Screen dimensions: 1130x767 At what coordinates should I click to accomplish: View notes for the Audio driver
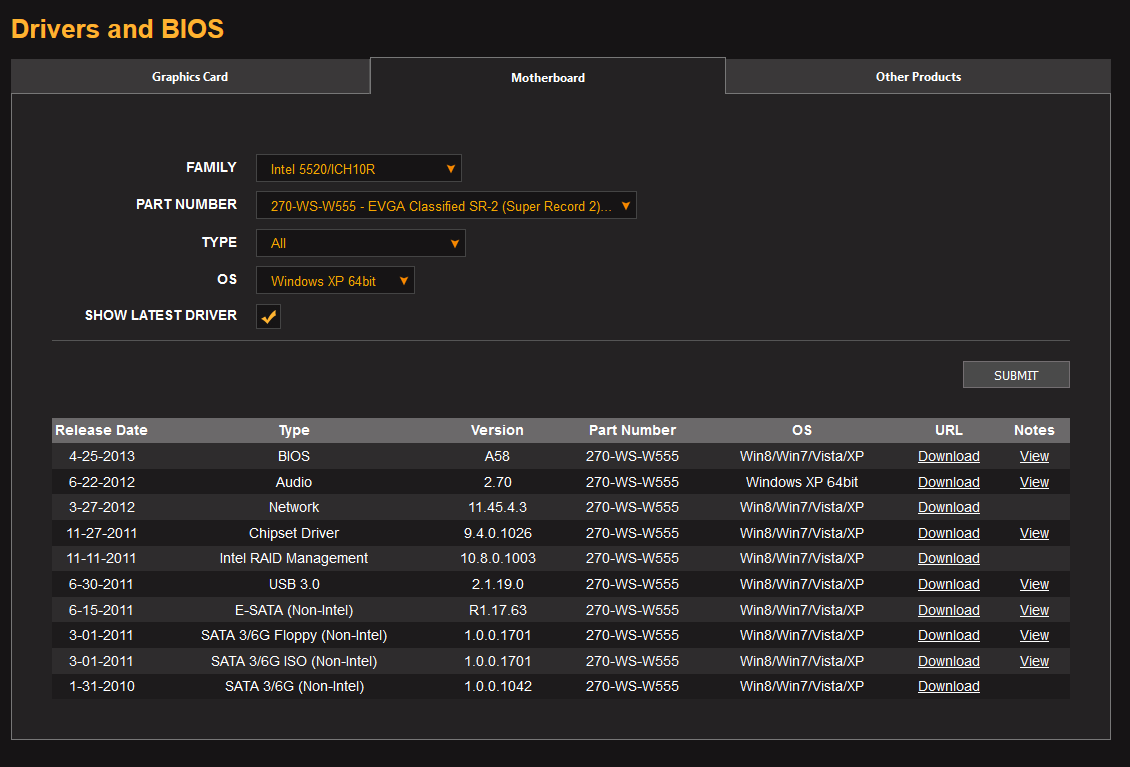click(1034, 482)
